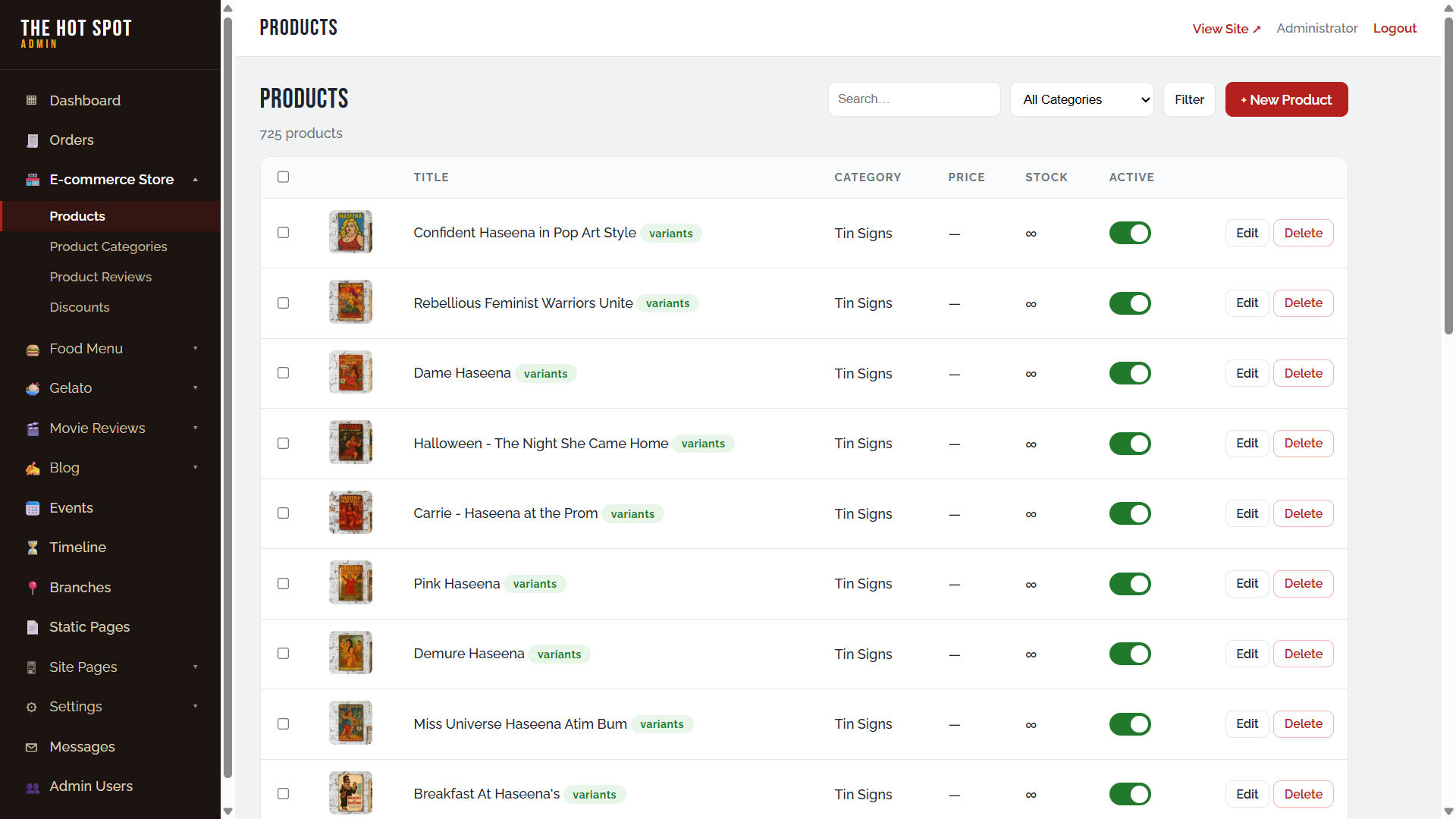Click the Settings gear icon
1456x819 pixels.
coord(32,707)
